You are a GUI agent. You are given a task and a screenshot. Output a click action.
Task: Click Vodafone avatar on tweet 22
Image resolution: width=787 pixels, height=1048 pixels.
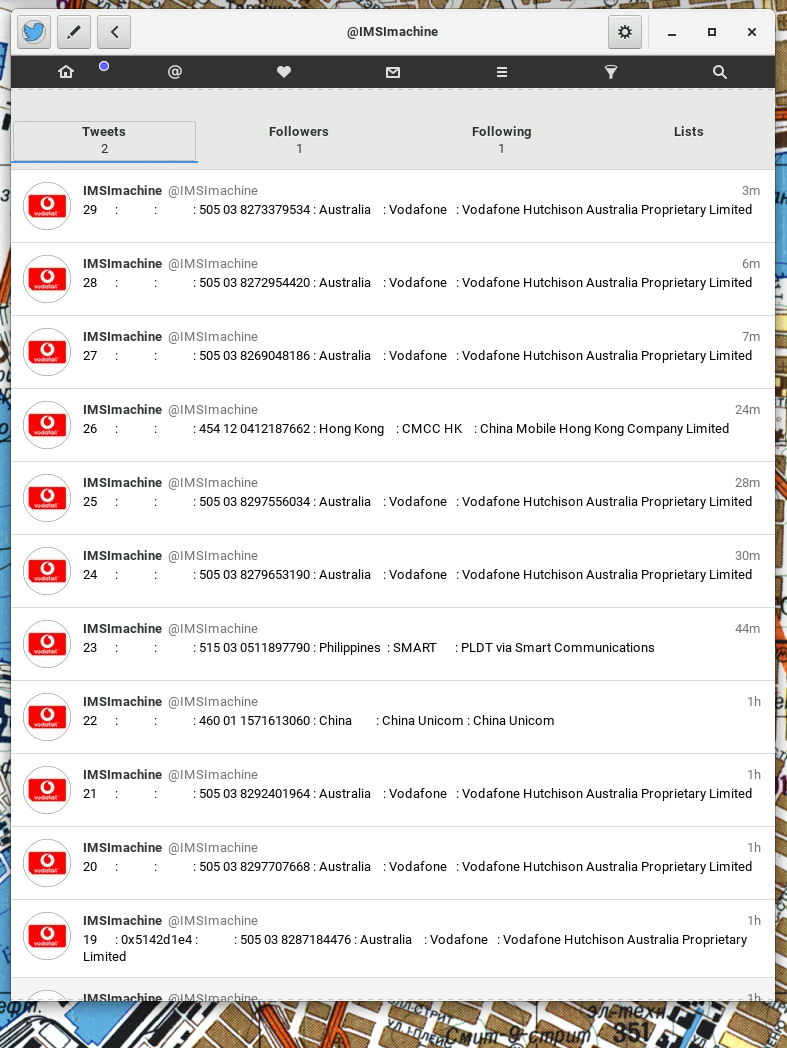point(47,716)
